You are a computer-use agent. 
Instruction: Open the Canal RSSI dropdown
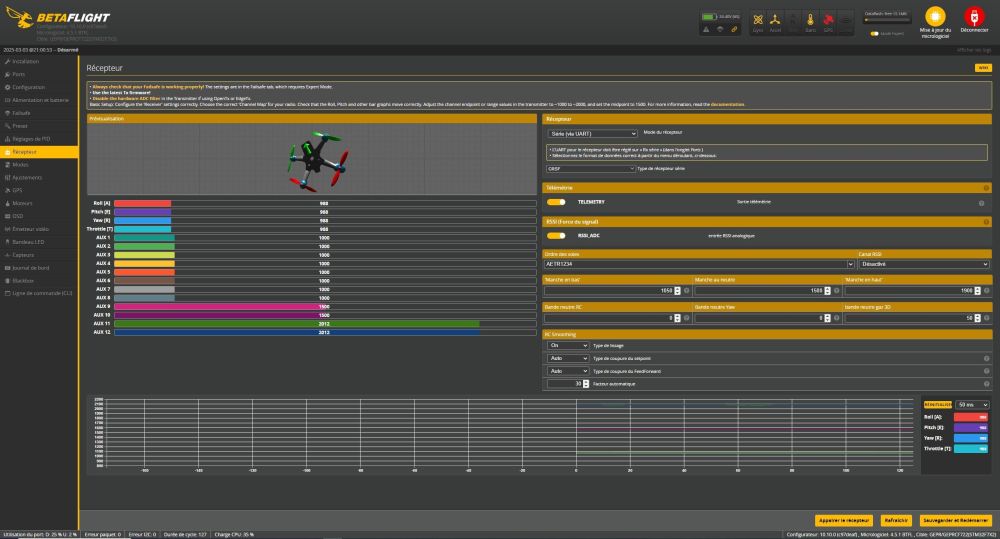tap(923, 264)
